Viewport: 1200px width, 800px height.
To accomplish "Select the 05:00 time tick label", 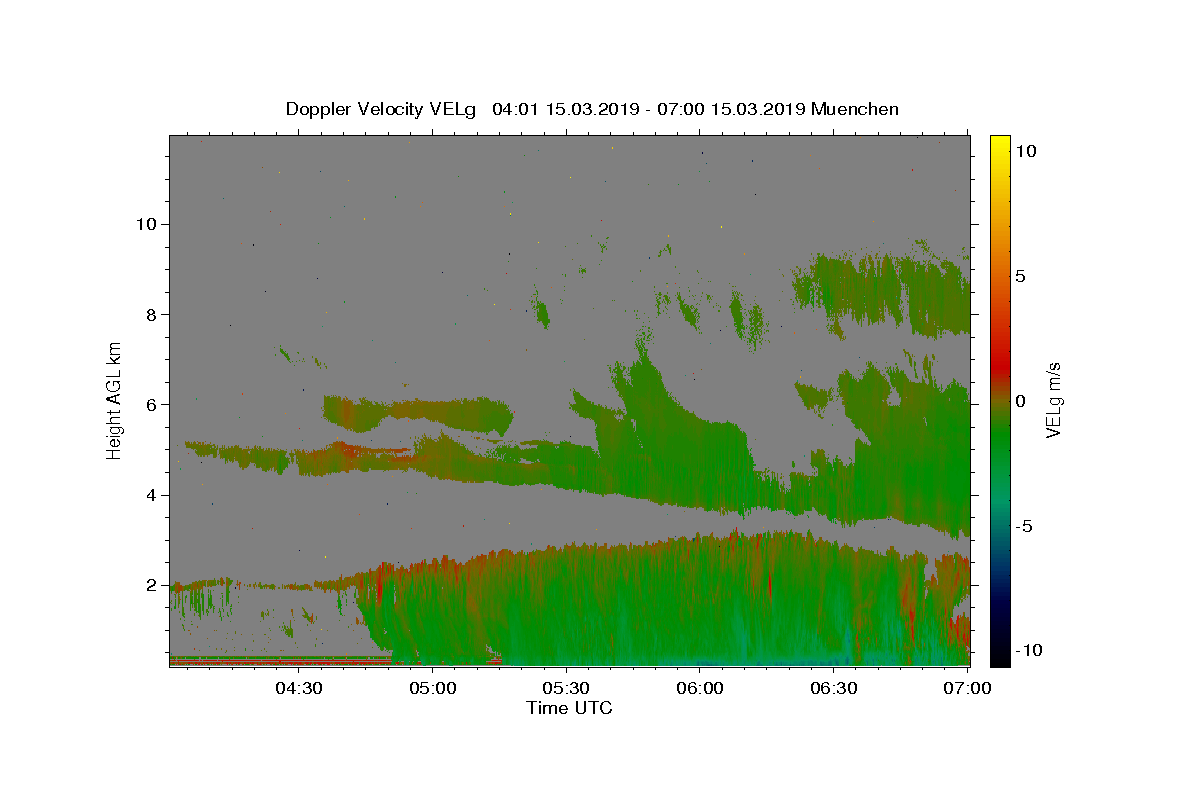I will [433, 688].
